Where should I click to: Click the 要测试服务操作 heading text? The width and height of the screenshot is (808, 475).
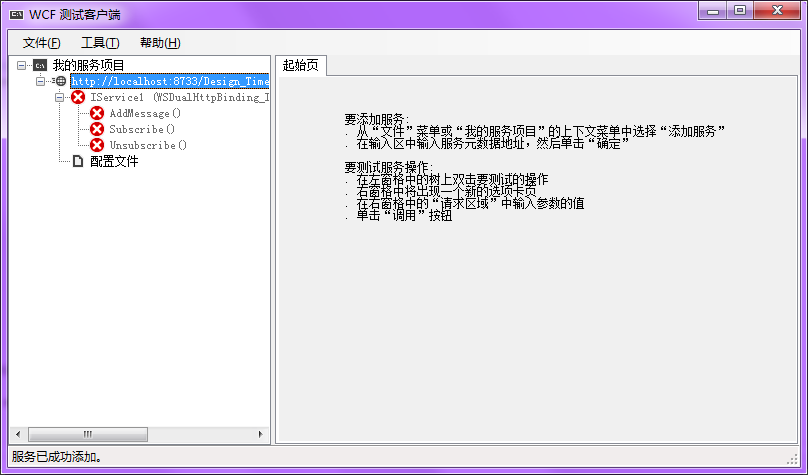pos(389,167)
